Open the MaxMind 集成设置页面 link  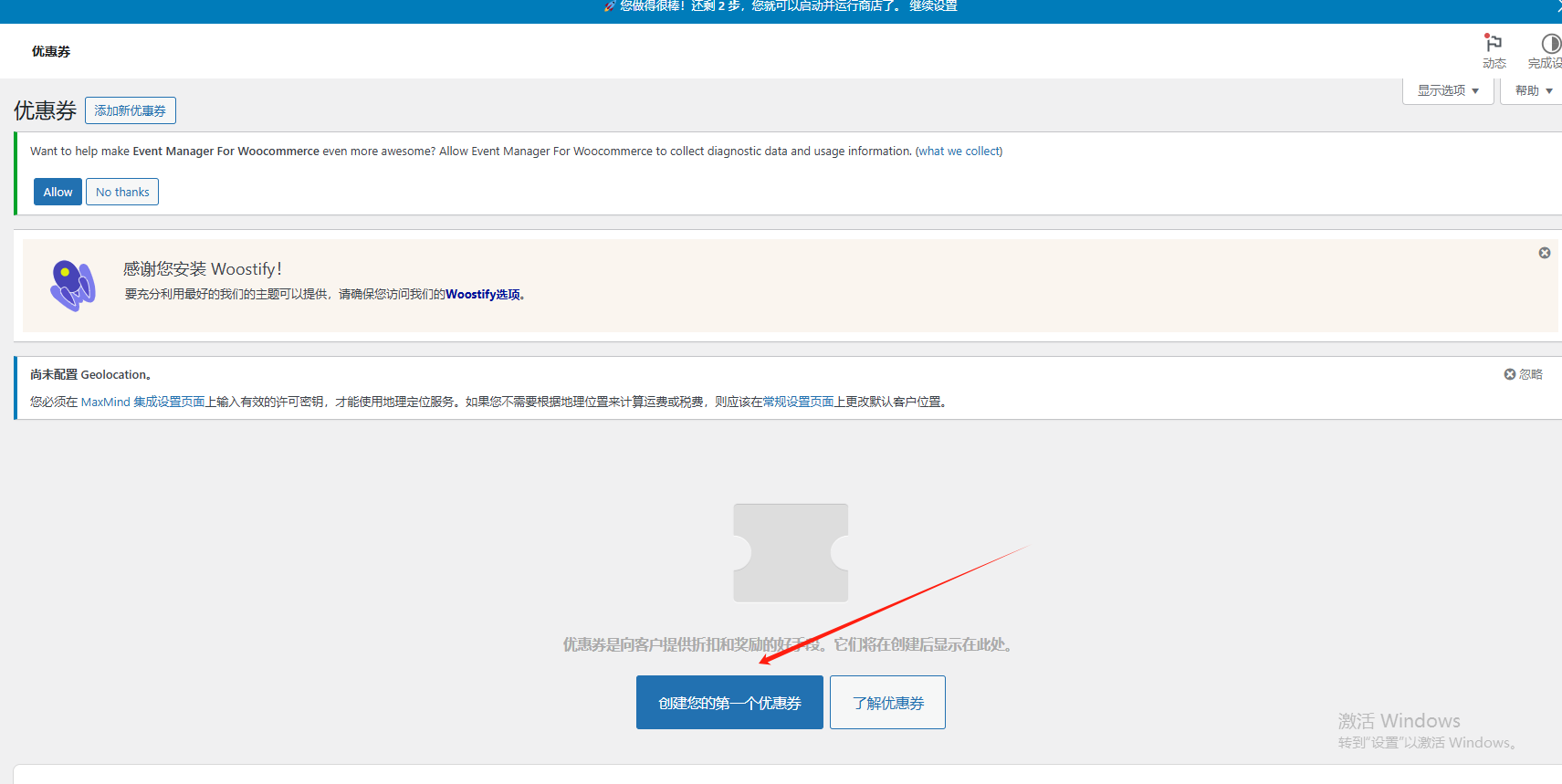pyautogui.click(x=143, y=402)
